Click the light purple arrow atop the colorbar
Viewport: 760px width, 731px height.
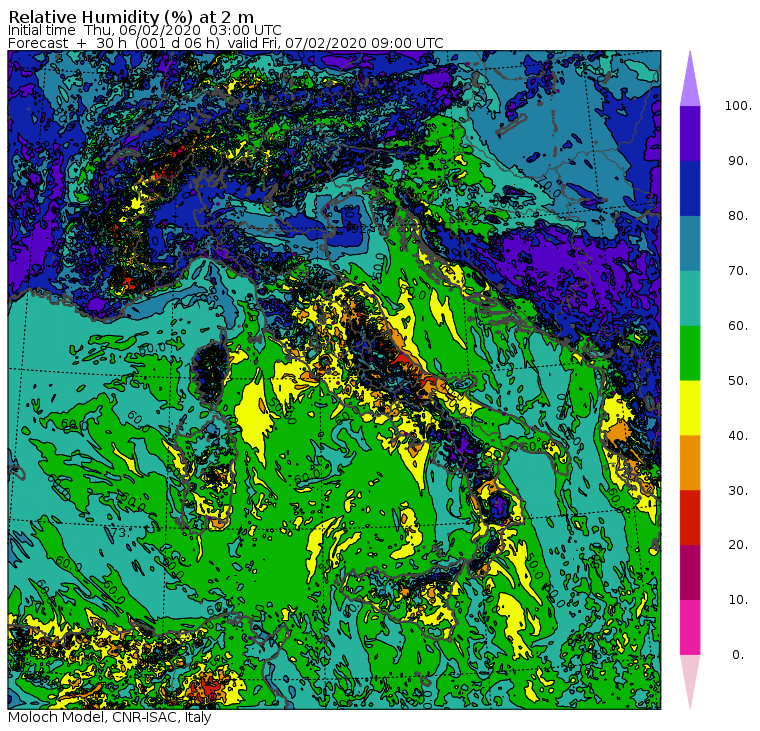pyautogui.click(x=690, y=82)
